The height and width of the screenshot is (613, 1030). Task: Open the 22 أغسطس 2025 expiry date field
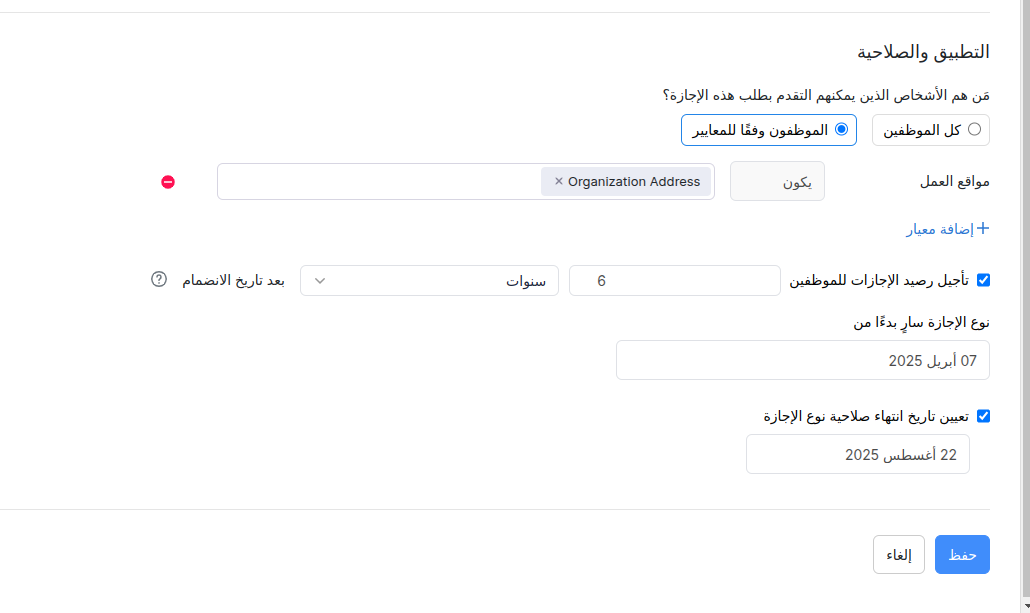click(x=857, y=454)
